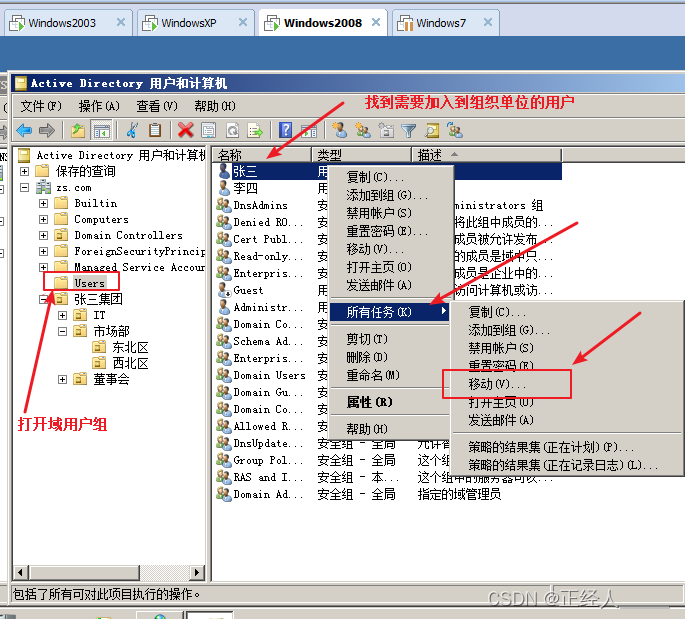The height and width of the screenshot is (619, 685).
Task: Open the 查看(V) menu
Action: [157, 106]
